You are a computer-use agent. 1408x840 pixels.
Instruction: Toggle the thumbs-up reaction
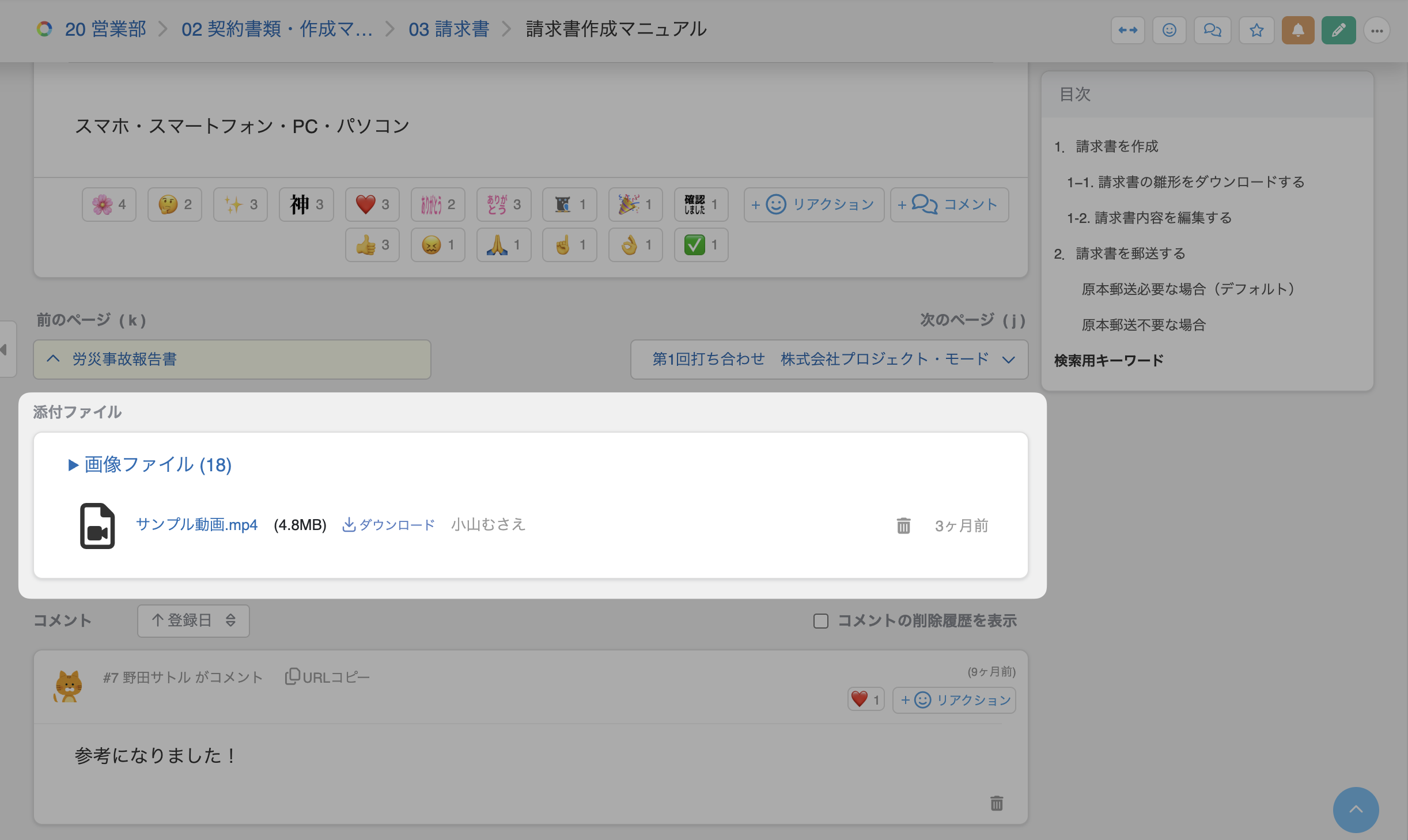click(x=372, y=245)
